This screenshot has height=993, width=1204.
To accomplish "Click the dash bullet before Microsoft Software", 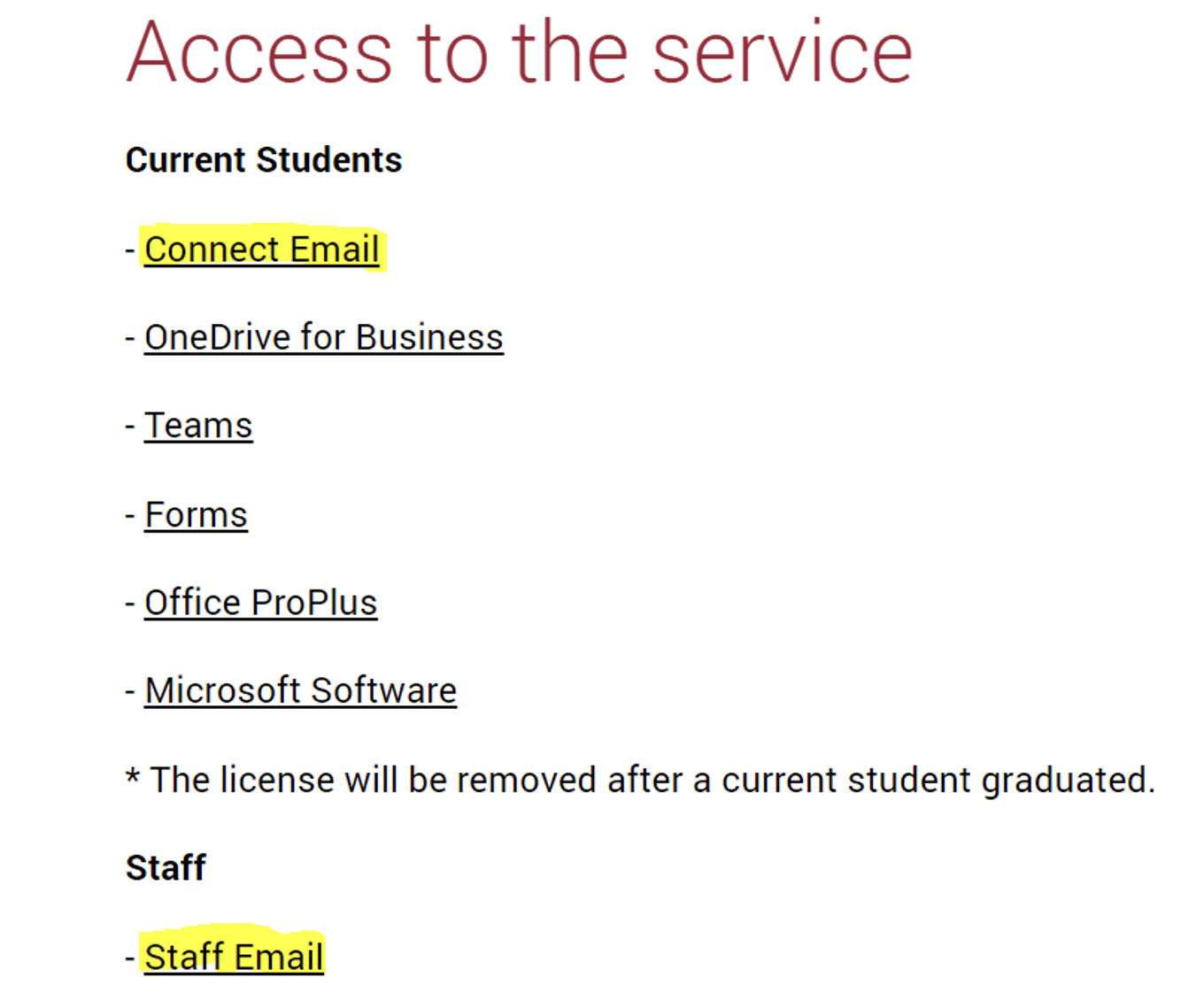I will click(x=130, y=691).
